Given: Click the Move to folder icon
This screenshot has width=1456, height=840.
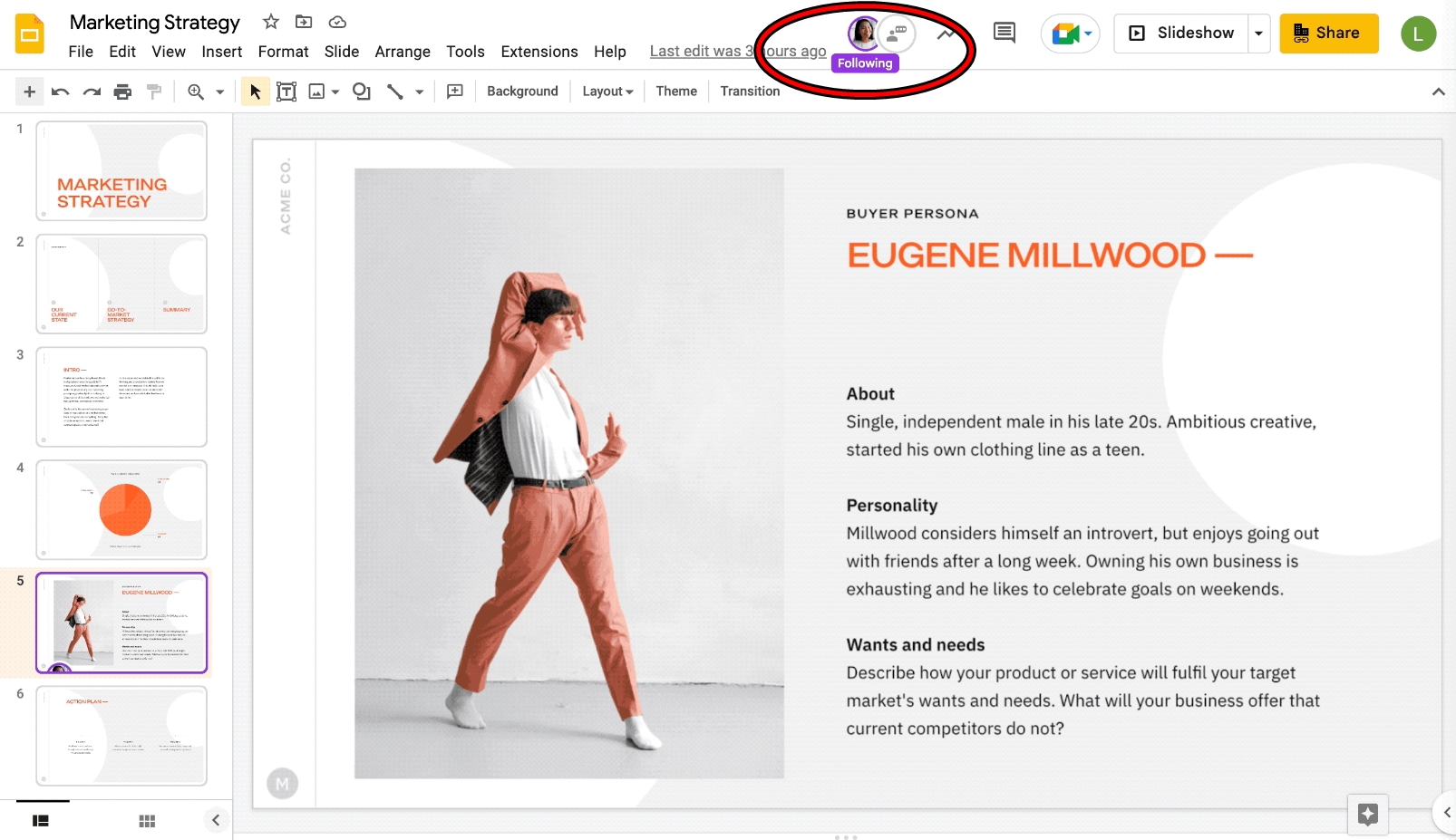Looking at the screenshot, I should pos(303,22).
